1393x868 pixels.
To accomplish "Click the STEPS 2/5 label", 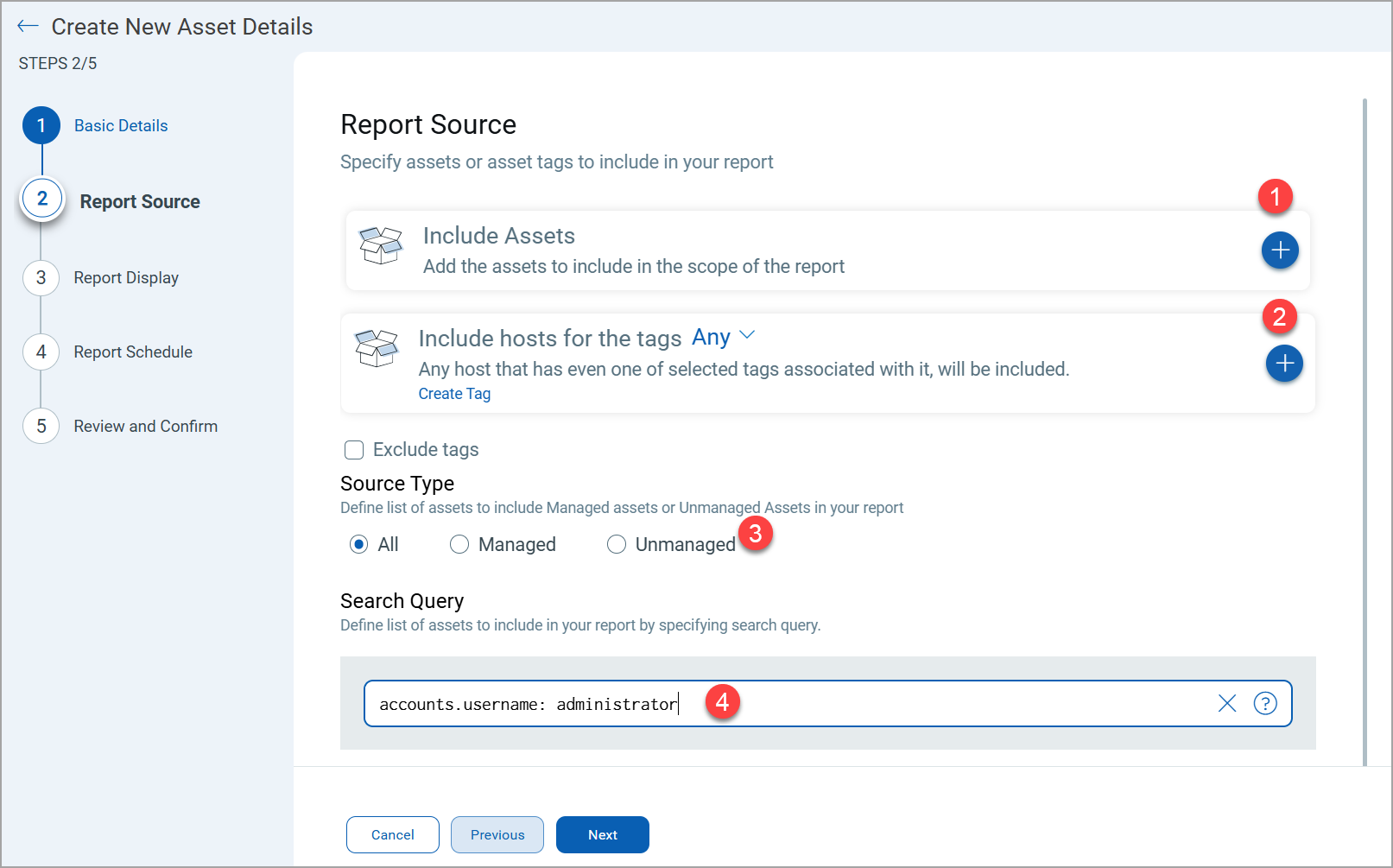I will pos(58,64).
